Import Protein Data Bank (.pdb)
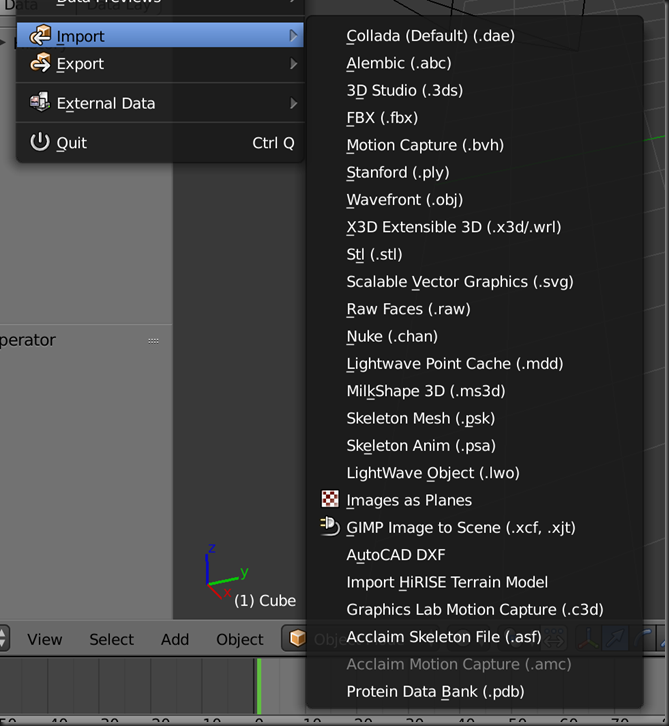Image resolution: width=669 pixels, height=726 pixels. point(475,691)
